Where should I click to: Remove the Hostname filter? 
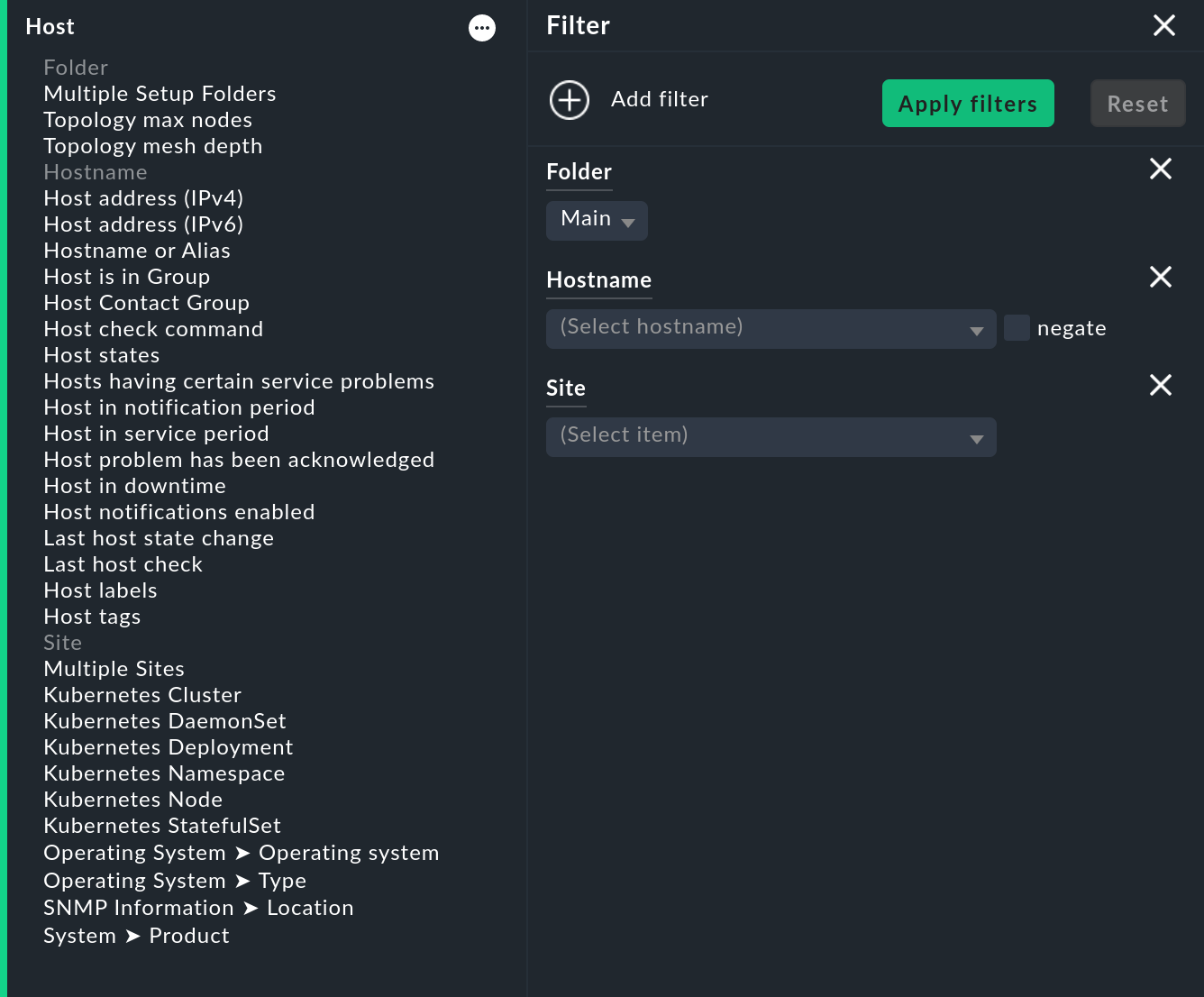point(1161,277)
